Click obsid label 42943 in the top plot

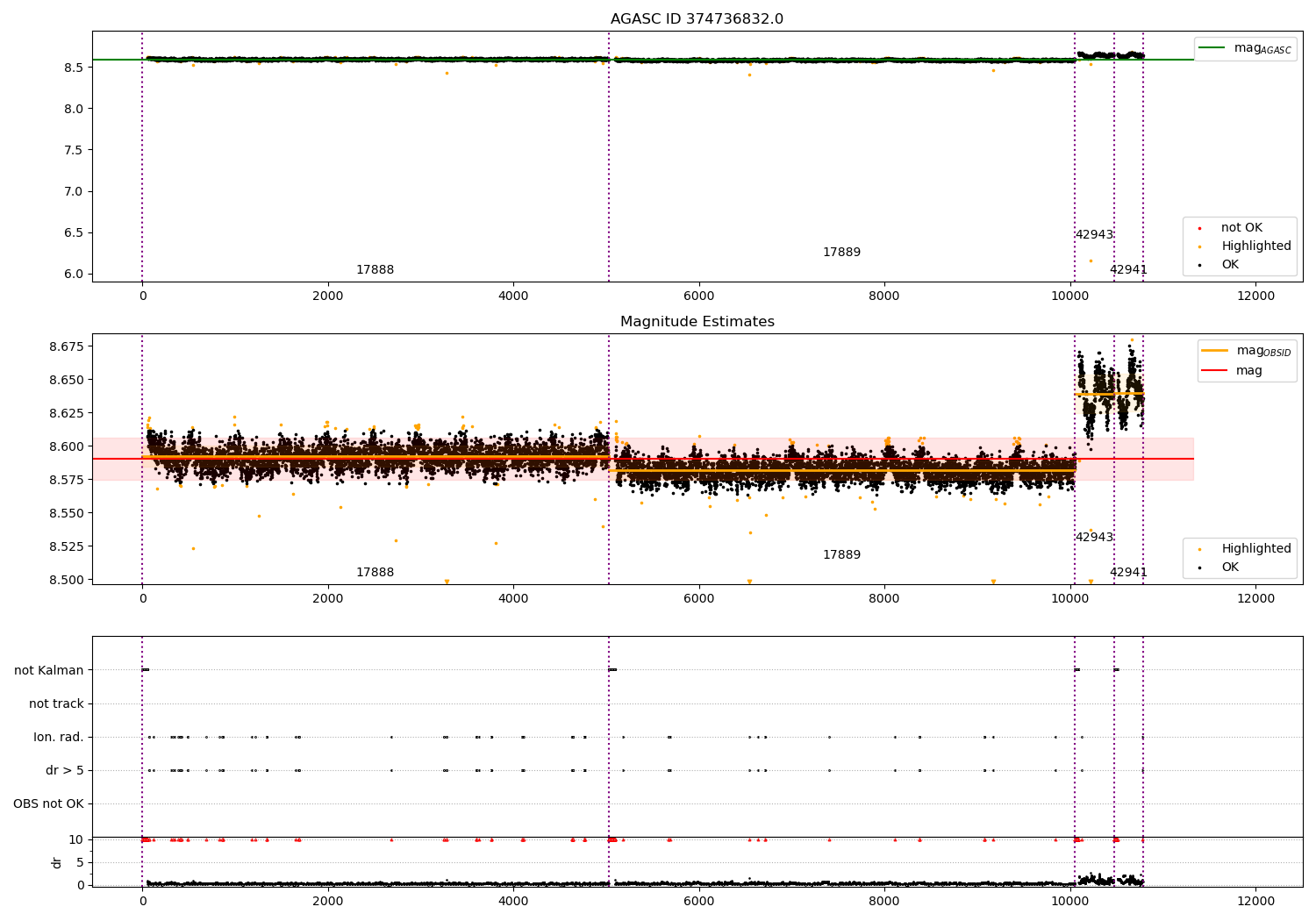click(x=1094, y=235)
